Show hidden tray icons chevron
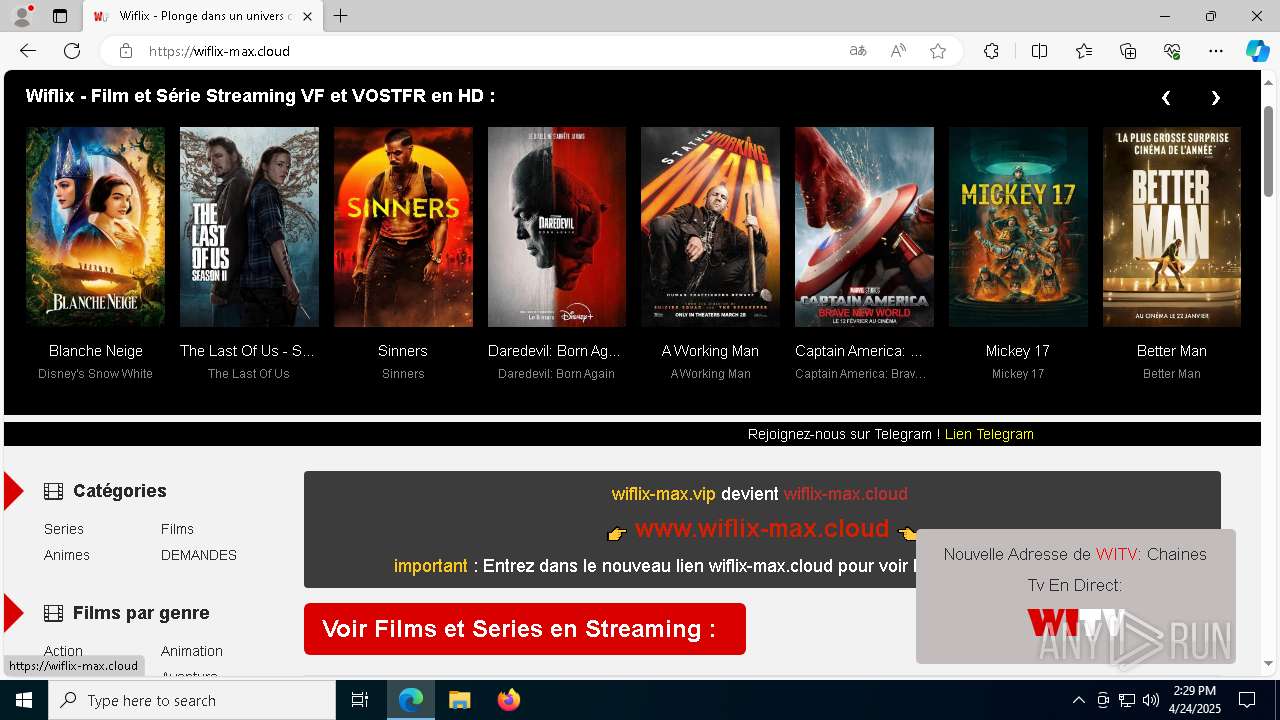The width and height of the screenshot is (1280, 720). (1078, 700)
